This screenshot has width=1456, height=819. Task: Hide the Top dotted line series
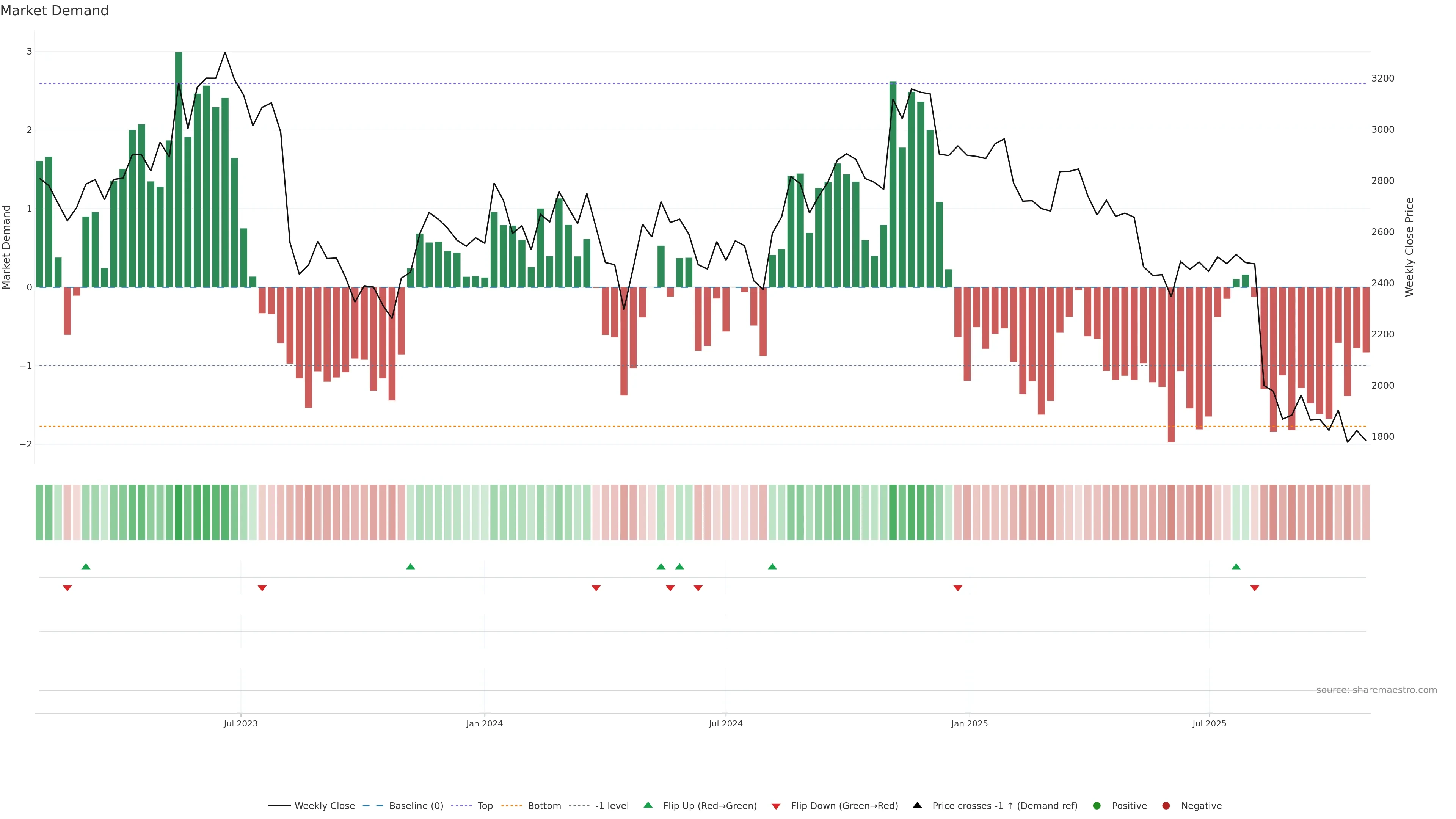pyautogui.click(x=485, y=805)
